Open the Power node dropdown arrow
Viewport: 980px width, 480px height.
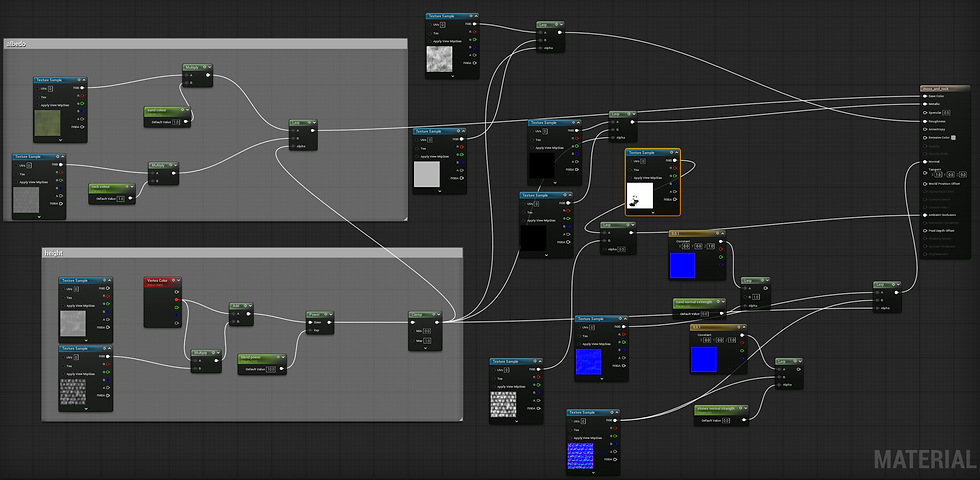(x=329, y=314)
